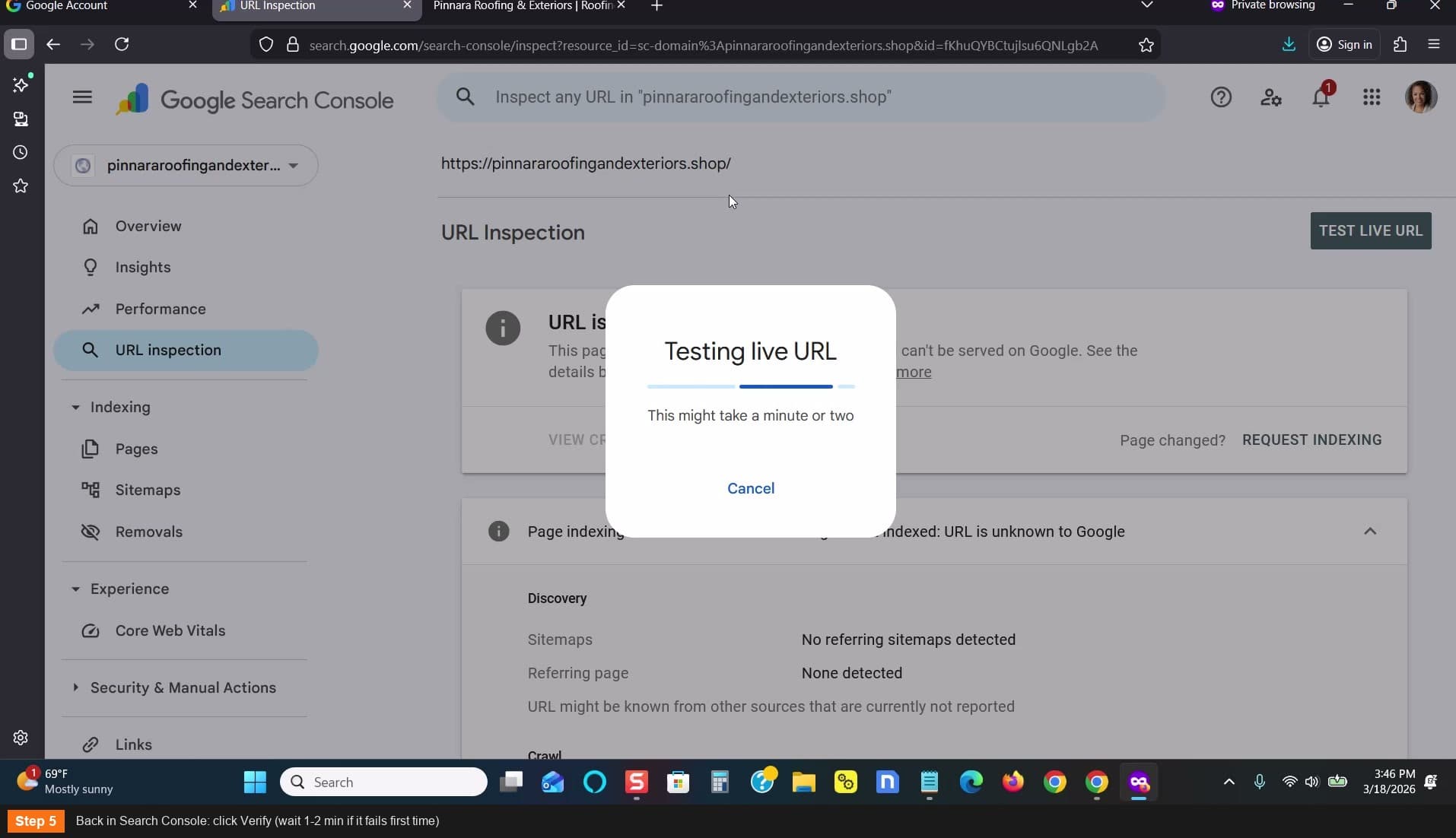This screenshot has width=1456, height=838.
Task: Go to Overview in sidebar
Action: [x=186, y=226]
